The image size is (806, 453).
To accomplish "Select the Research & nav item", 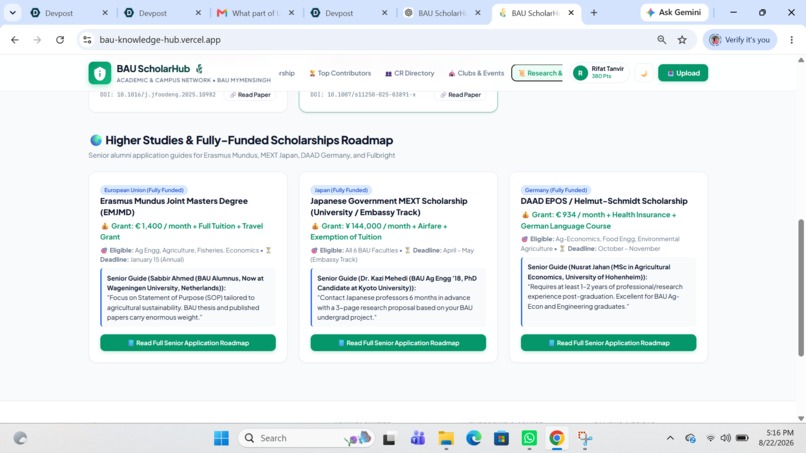I will click(x=538, y=73).
